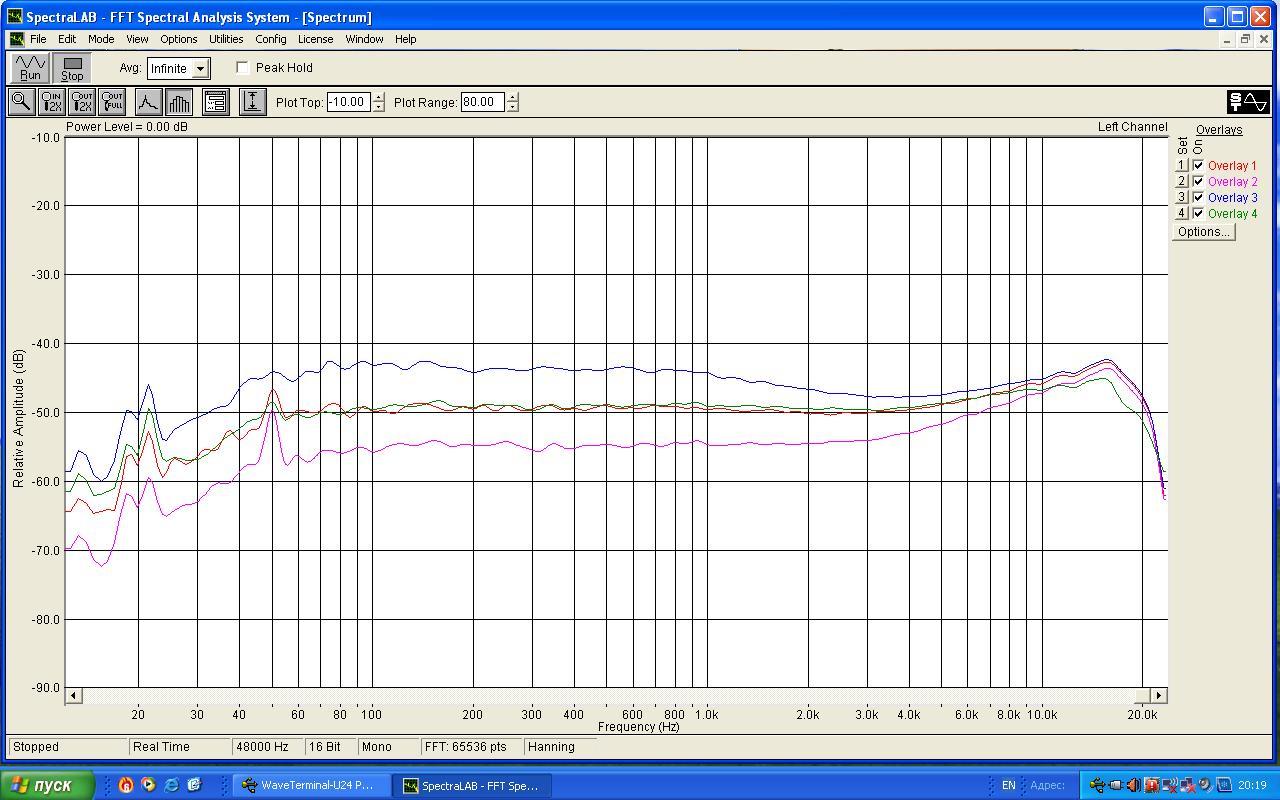Screen dimensions: 1280x800
Task: Disable the Overlay 3 On checkbox
Action: click(x=1198, y=198)
